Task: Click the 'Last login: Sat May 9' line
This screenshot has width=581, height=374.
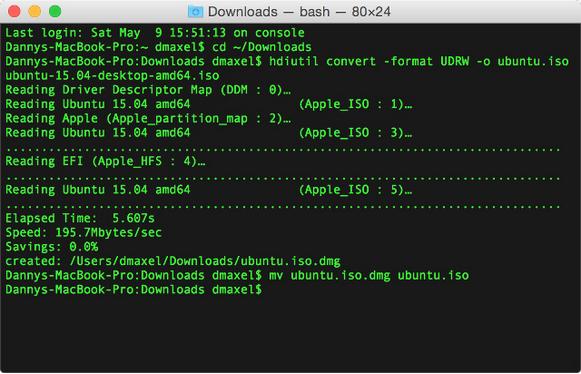Action: pos(155,33)
